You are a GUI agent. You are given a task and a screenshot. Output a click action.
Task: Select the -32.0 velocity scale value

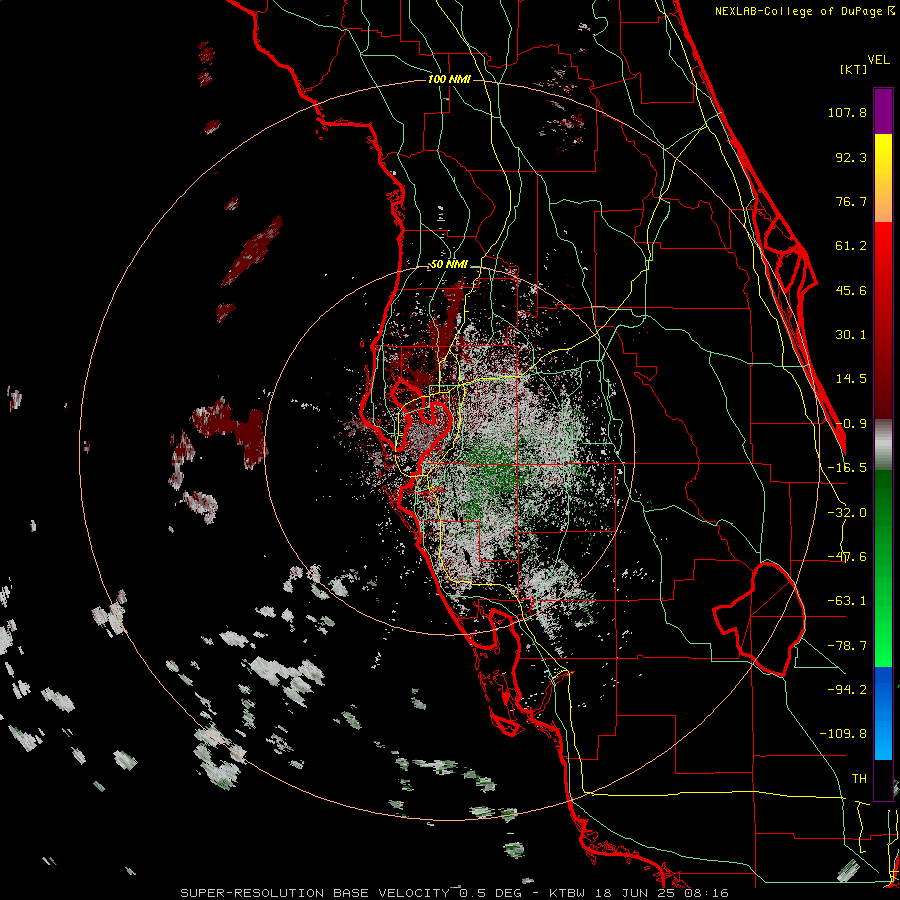[847, 513]
